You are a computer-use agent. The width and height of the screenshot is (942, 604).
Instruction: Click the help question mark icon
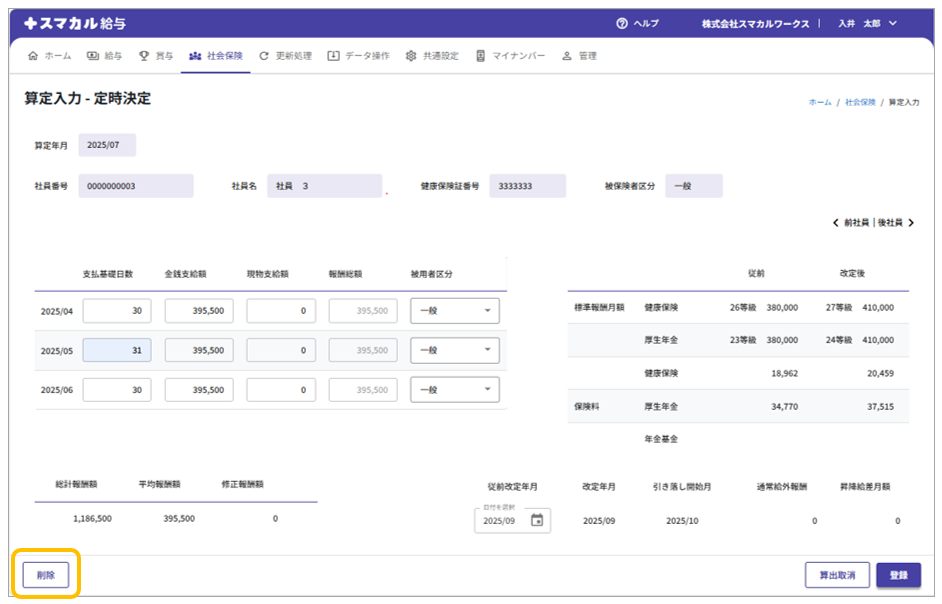(x=622, y=23)
